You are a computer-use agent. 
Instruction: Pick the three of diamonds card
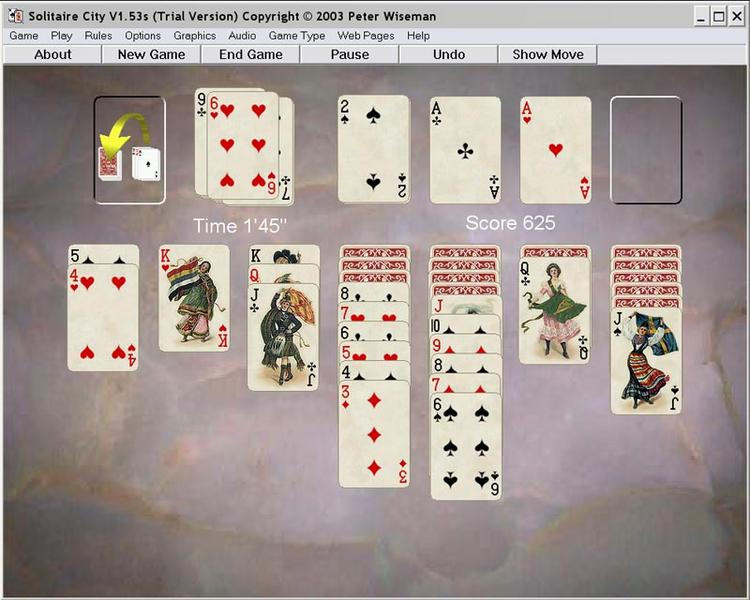click(x=374, y=434)
